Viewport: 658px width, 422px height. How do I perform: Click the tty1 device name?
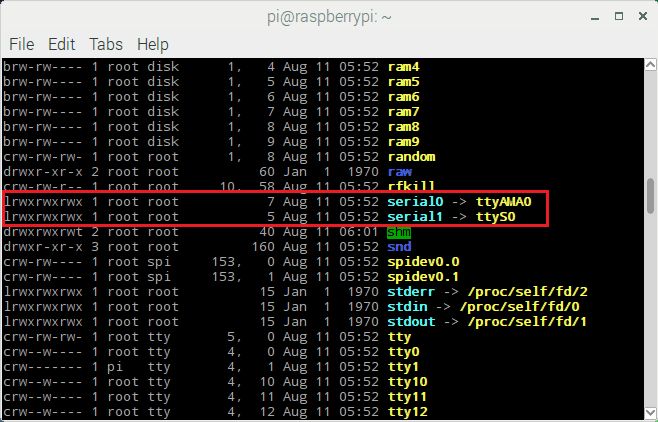coord(404,367)
